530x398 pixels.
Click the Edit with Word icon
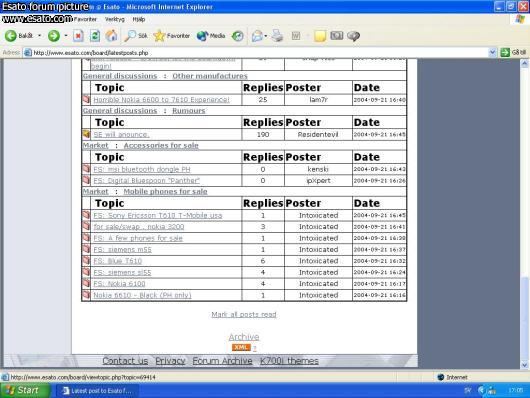[x=296, y=36]
